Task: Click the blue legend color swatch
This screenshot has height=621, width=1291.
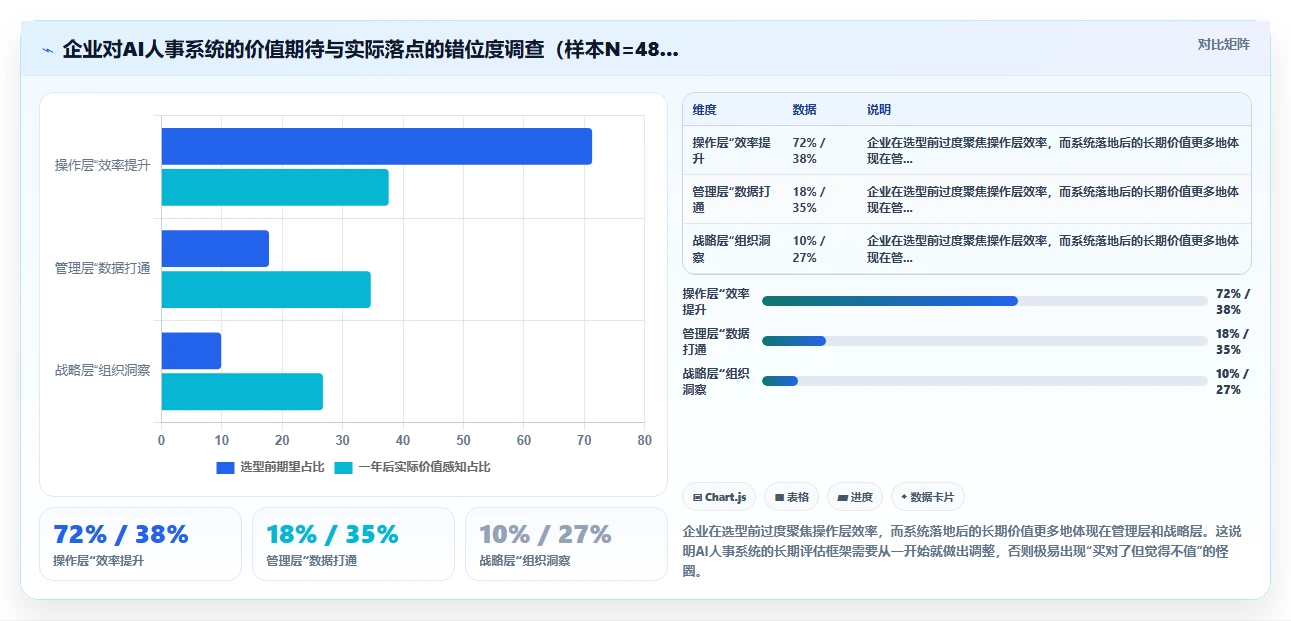Action: coord(225,467)
